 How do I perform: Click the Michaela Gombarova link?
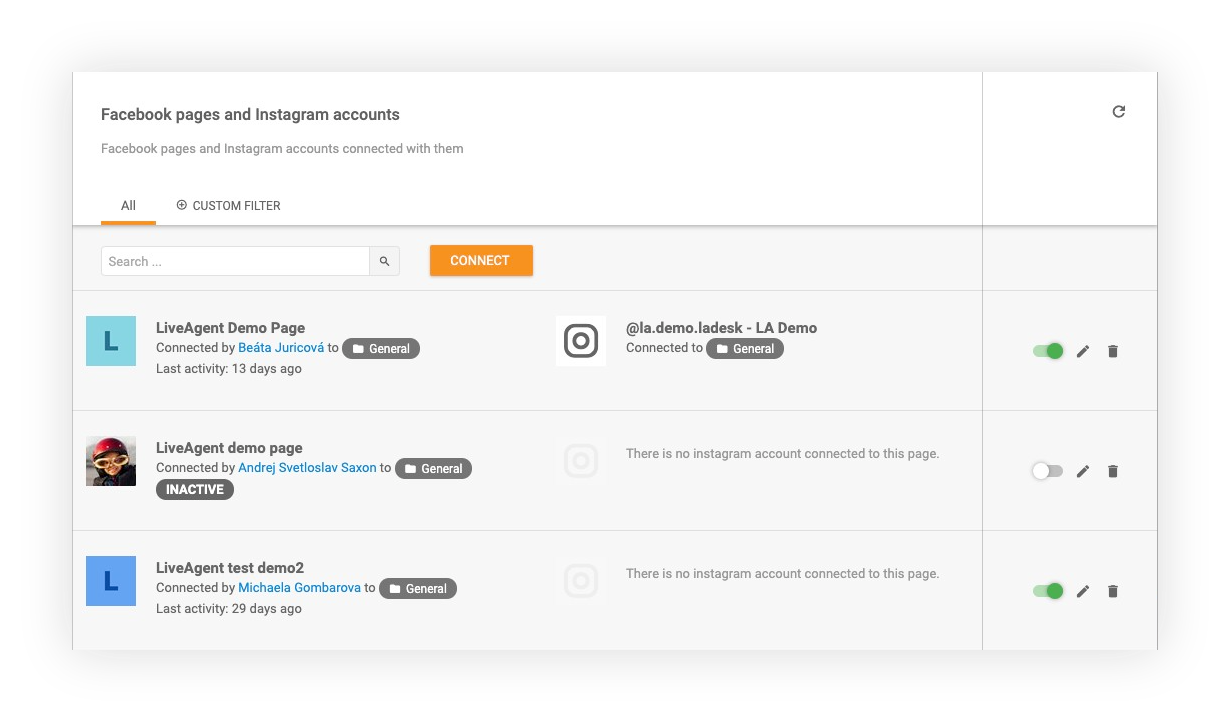(299, 588)
